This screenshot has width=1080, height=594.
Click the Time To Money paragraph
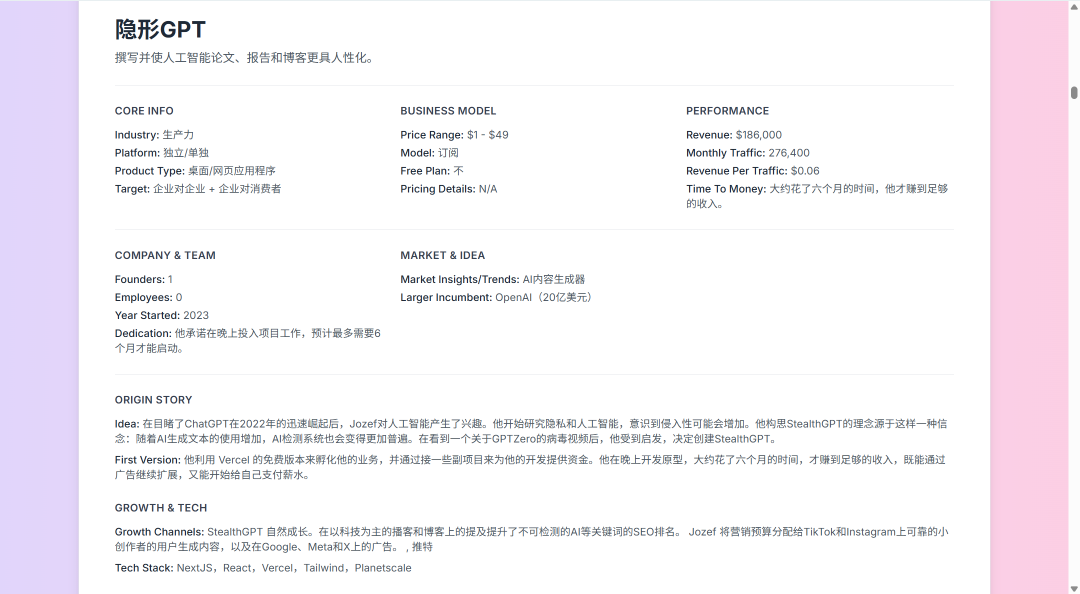coord(817,196)
